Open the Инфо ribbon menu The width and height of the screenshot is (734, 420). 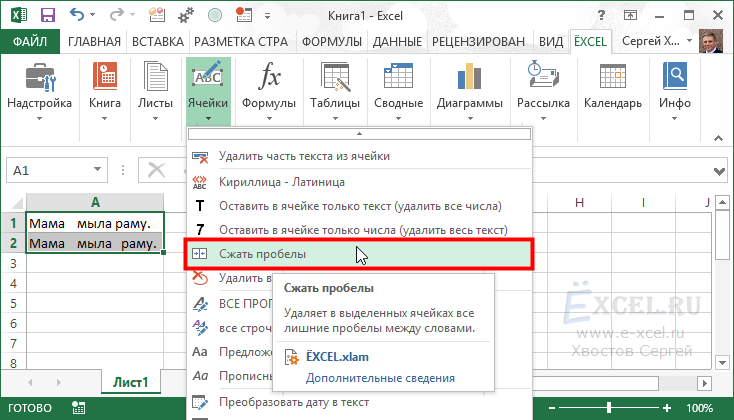point(675,92)
